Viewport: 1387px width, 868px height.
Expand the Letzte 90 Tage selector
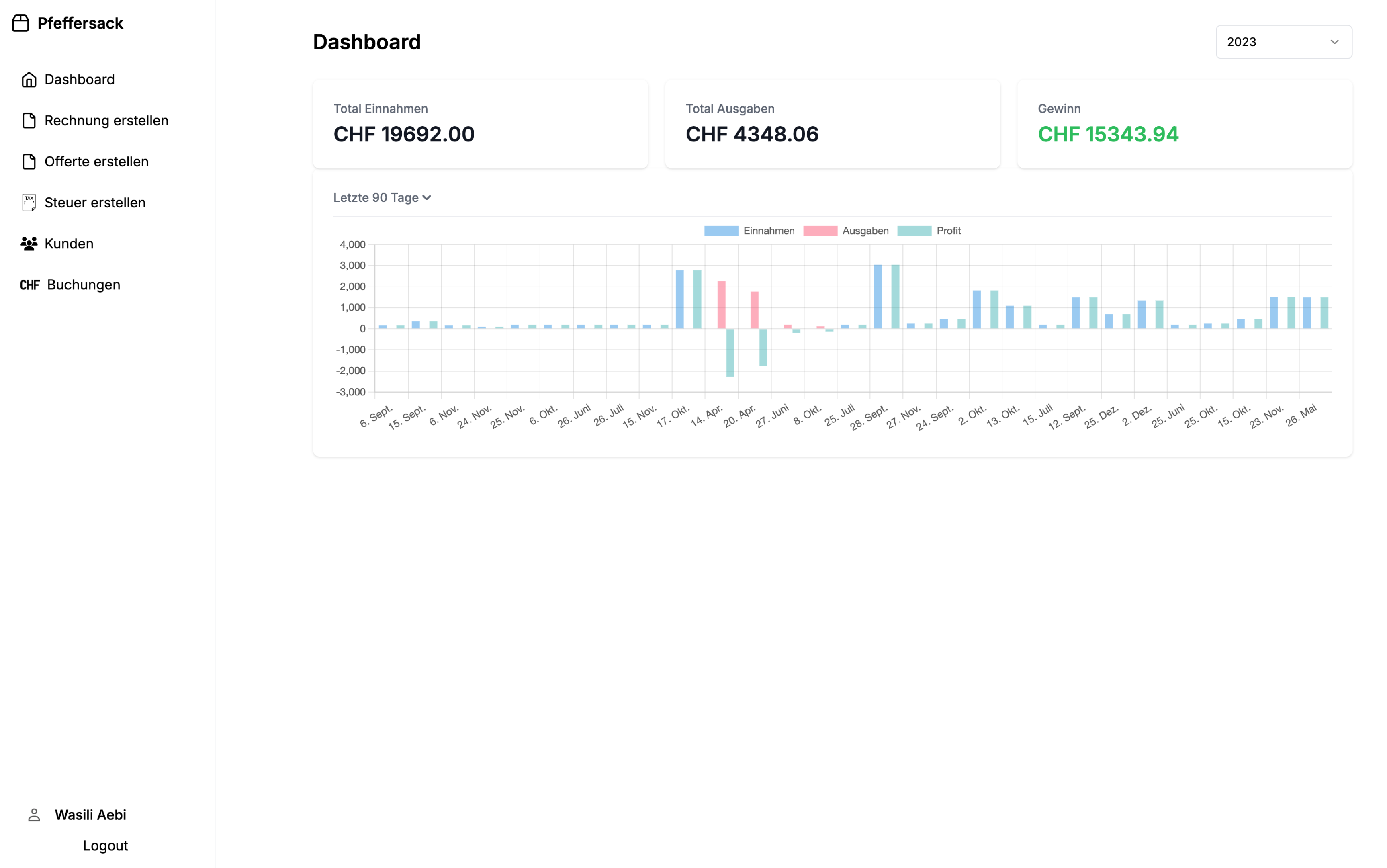tap(382, 197)
